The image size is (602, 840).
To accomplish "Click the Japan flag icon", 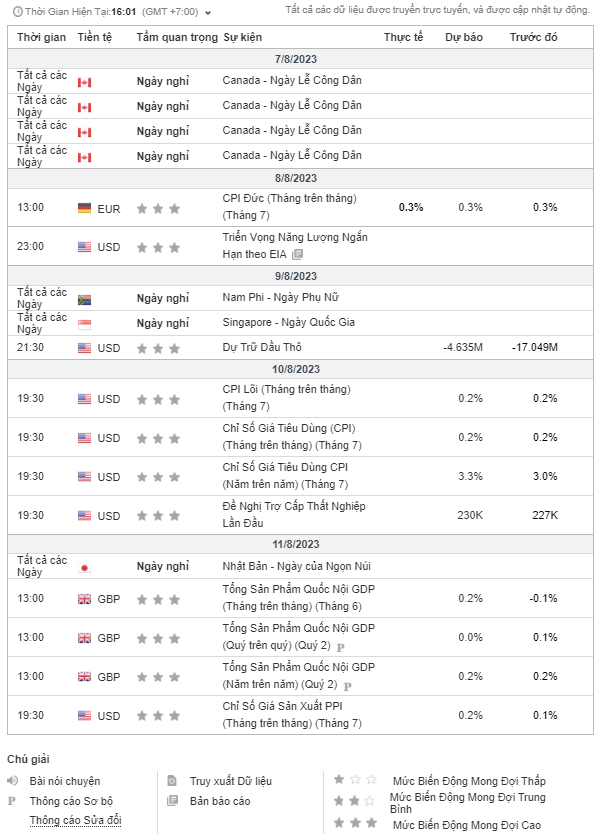I will tap(84, 567).
